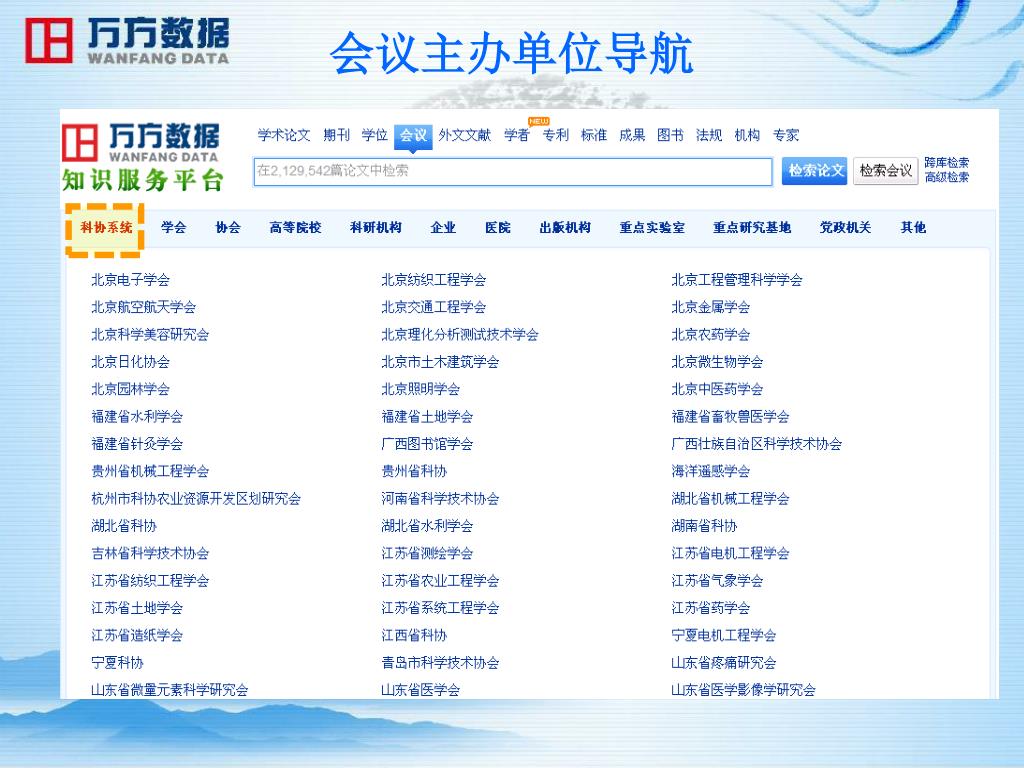Click 北京理化分析测试技术学会

[460, 335]
